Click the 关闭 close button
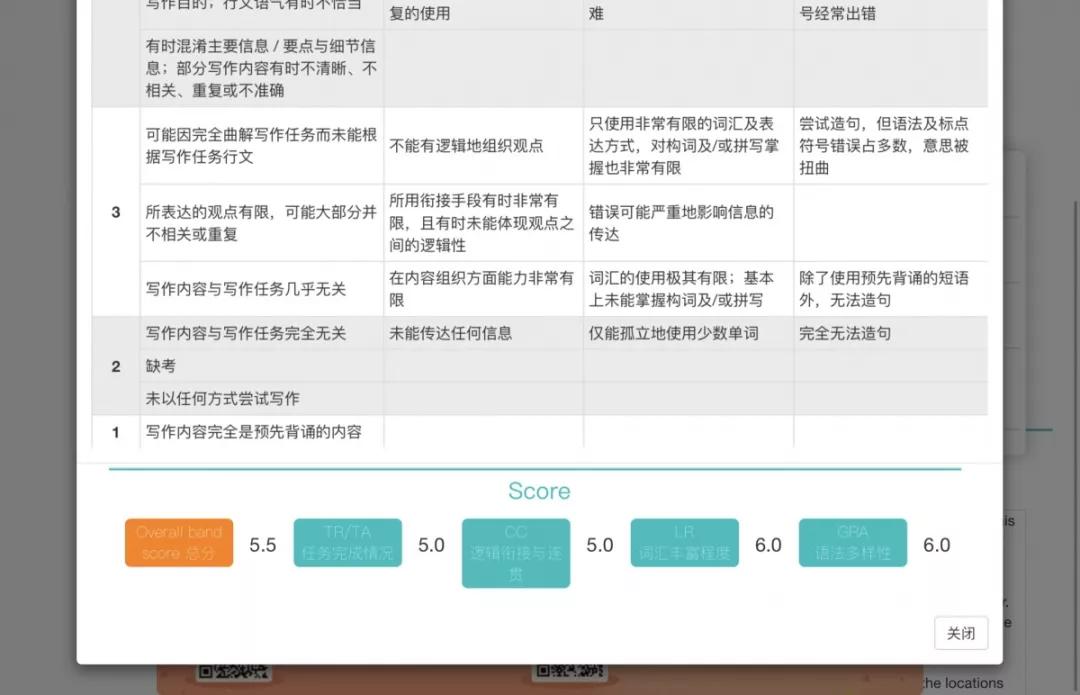 [x=960, y=633]
